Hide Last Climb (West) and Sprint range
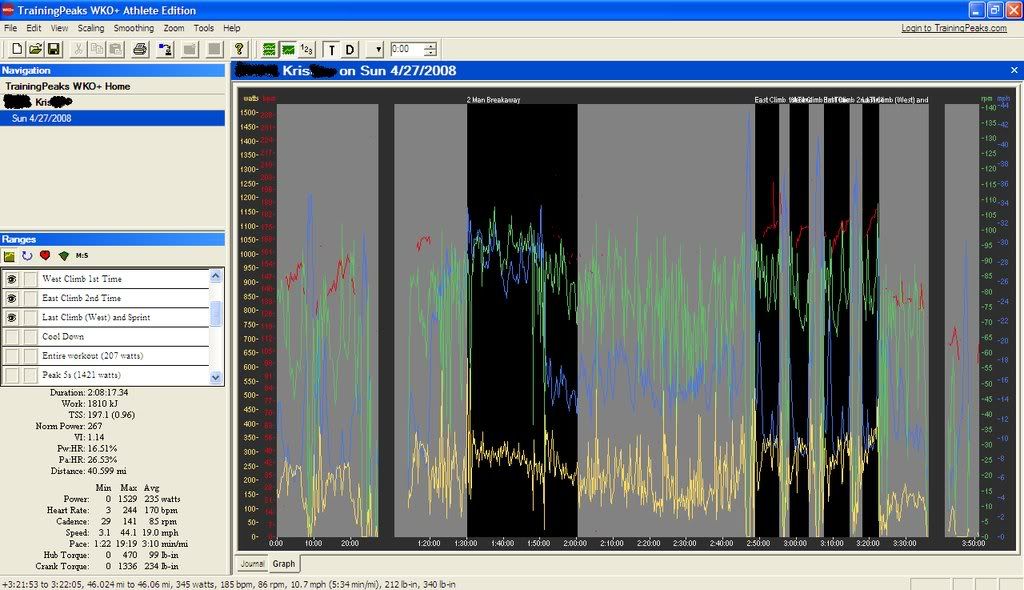 (x=12, y=318)
